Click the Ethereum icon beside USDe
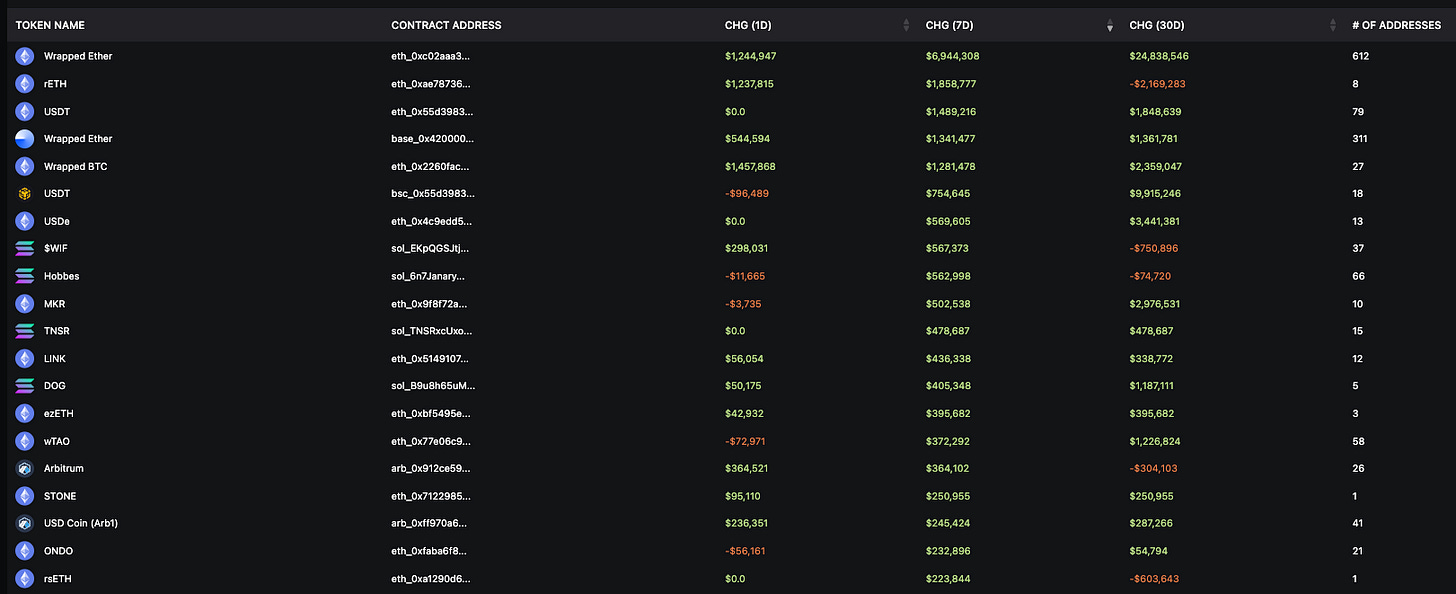 (x=24, y=221)
